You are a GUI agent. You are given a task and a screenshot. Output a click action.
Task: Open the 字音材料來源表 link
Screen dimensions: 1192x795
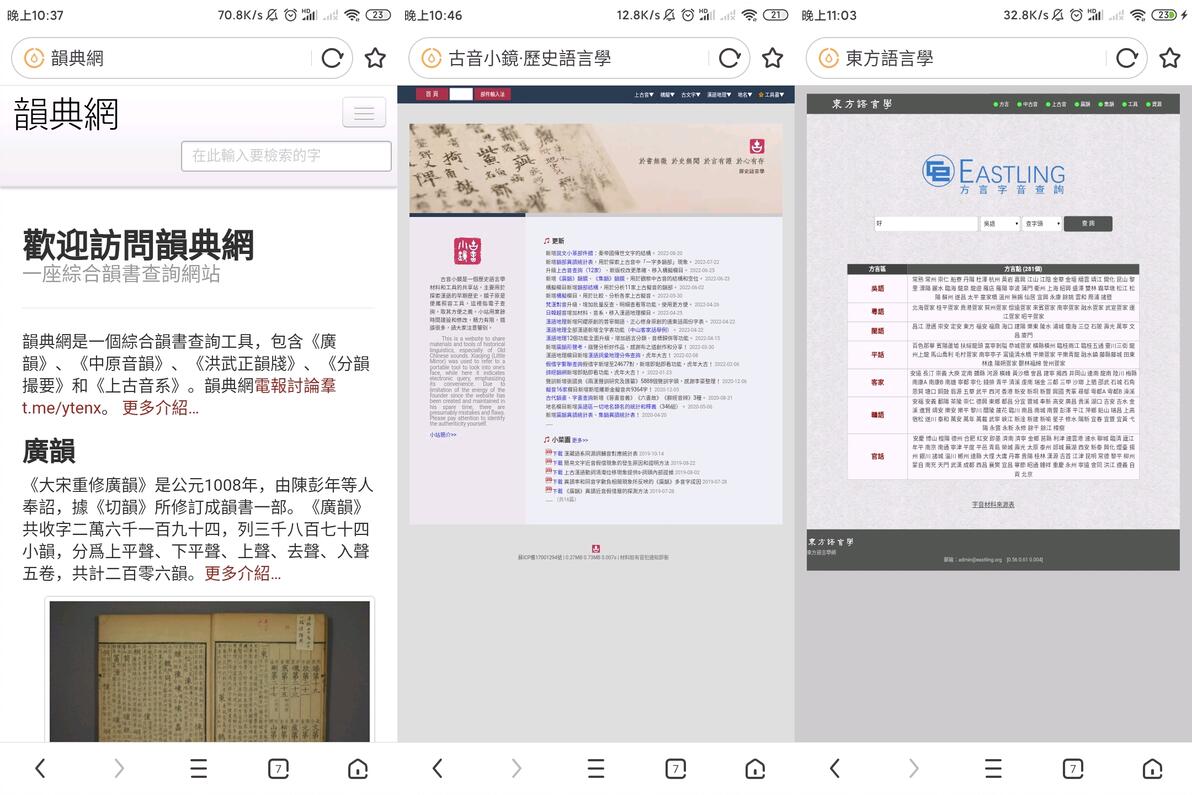pyautogui.click(x=993, y=505)
